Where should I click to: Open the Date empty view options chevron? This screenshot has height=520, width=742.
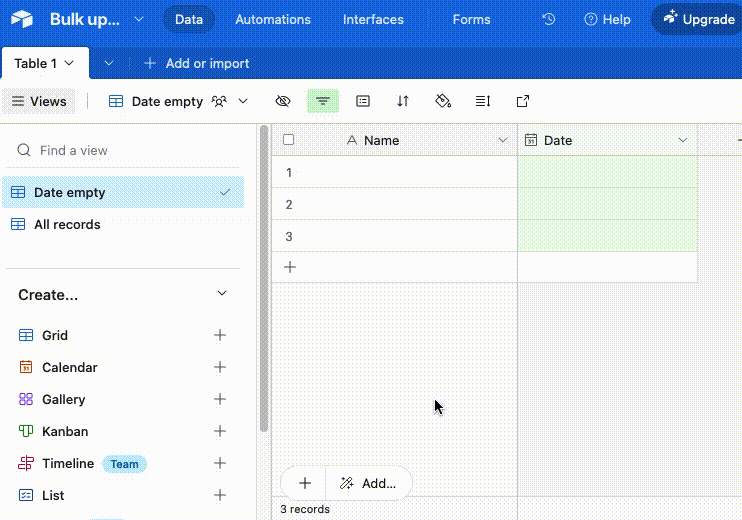click(x=243, y=101)
